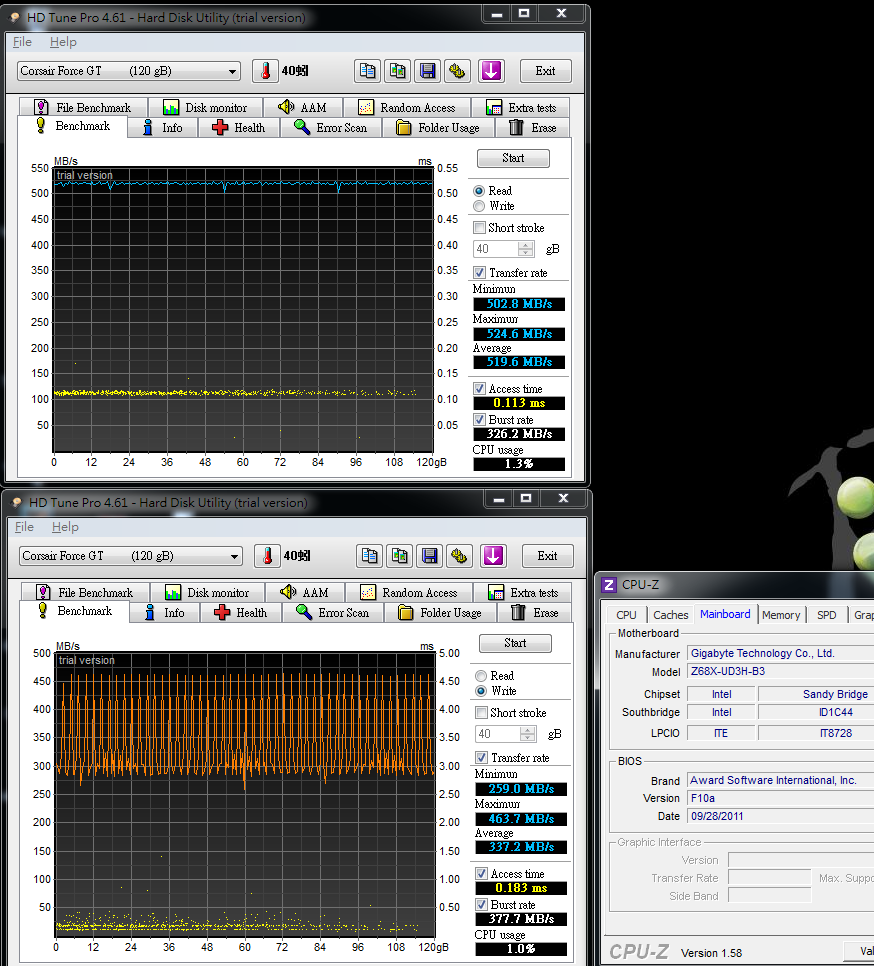The image size is (874, 966).
Task: Open AAM tab in upper HD Tune window
Action: click(302, 107)
